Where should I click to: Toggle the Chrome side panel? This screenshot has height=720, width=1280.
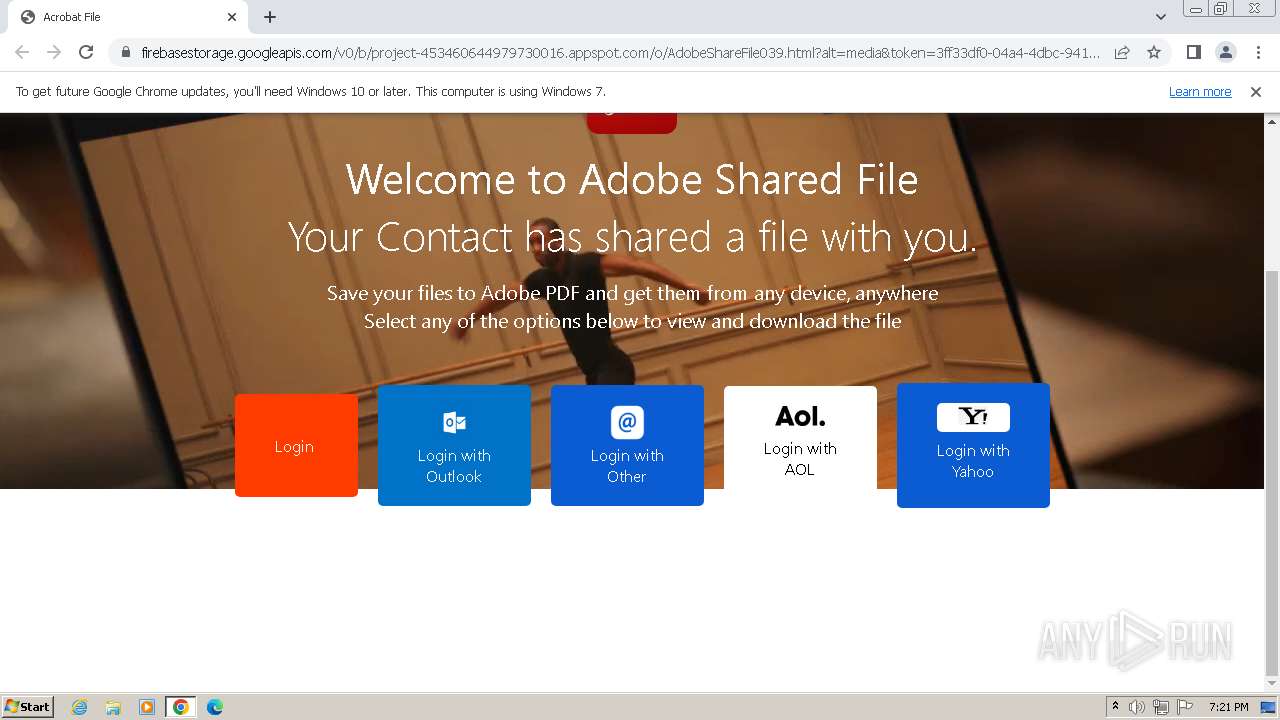(x=1193, y=52)
